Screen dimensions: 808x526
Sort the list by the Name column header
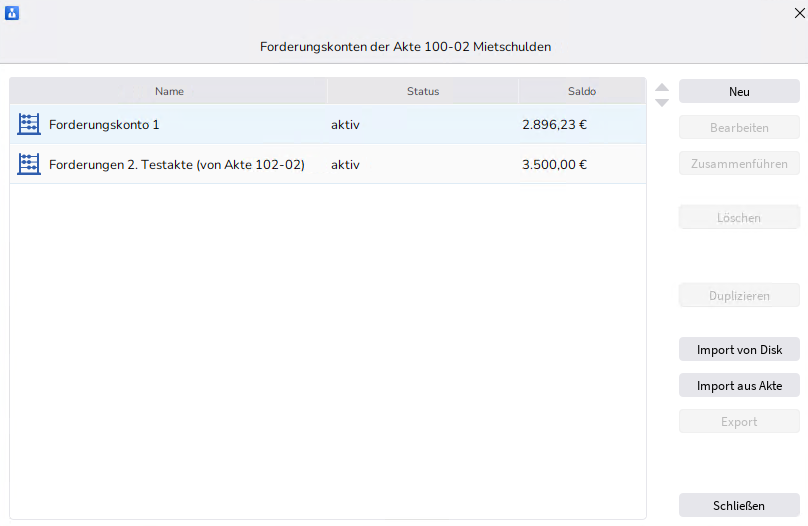coord(169,91)
